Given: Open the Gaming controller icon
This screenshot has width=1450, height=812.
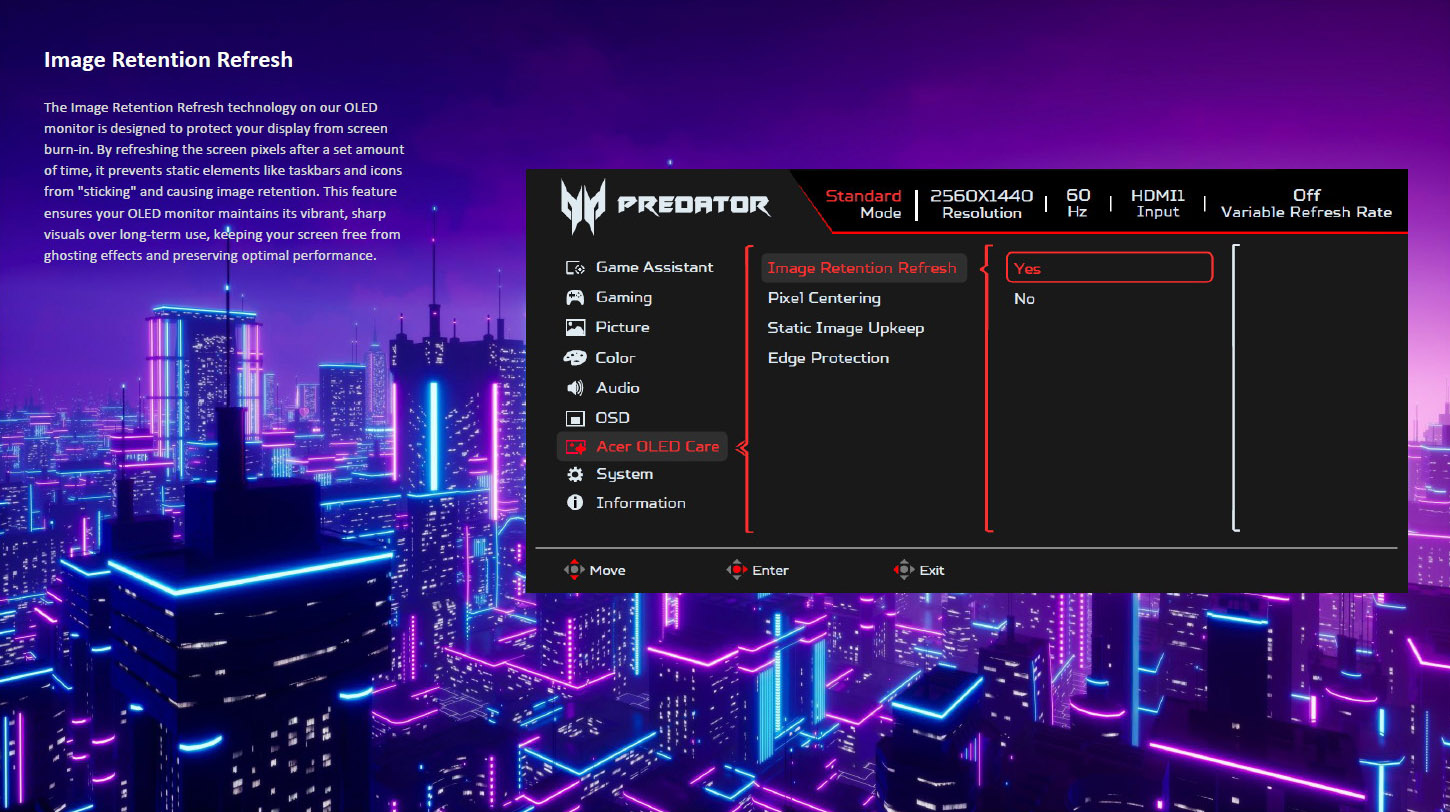Looking at the screenshot, I should pos(575,298).
